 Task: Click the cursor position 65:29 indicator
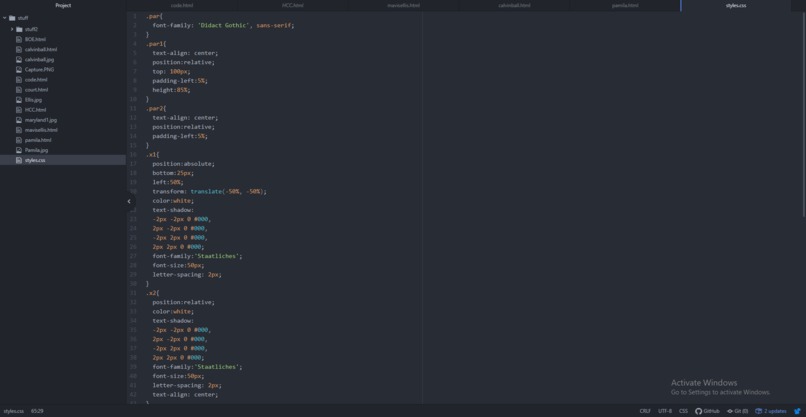coord(37,411)
